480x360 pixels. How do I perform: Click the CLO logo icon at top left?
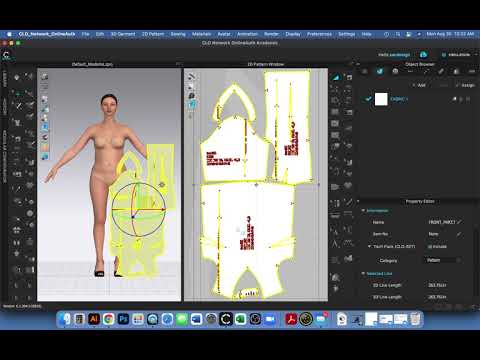coord(7,56)
